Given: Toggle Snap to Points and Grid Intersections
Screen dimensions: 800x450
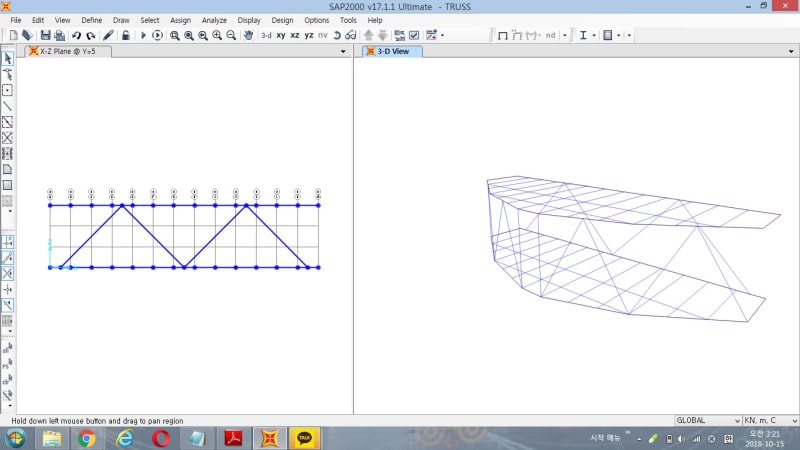Looking at the screenshot, I should pyautogui.click(x=8, y=242).
